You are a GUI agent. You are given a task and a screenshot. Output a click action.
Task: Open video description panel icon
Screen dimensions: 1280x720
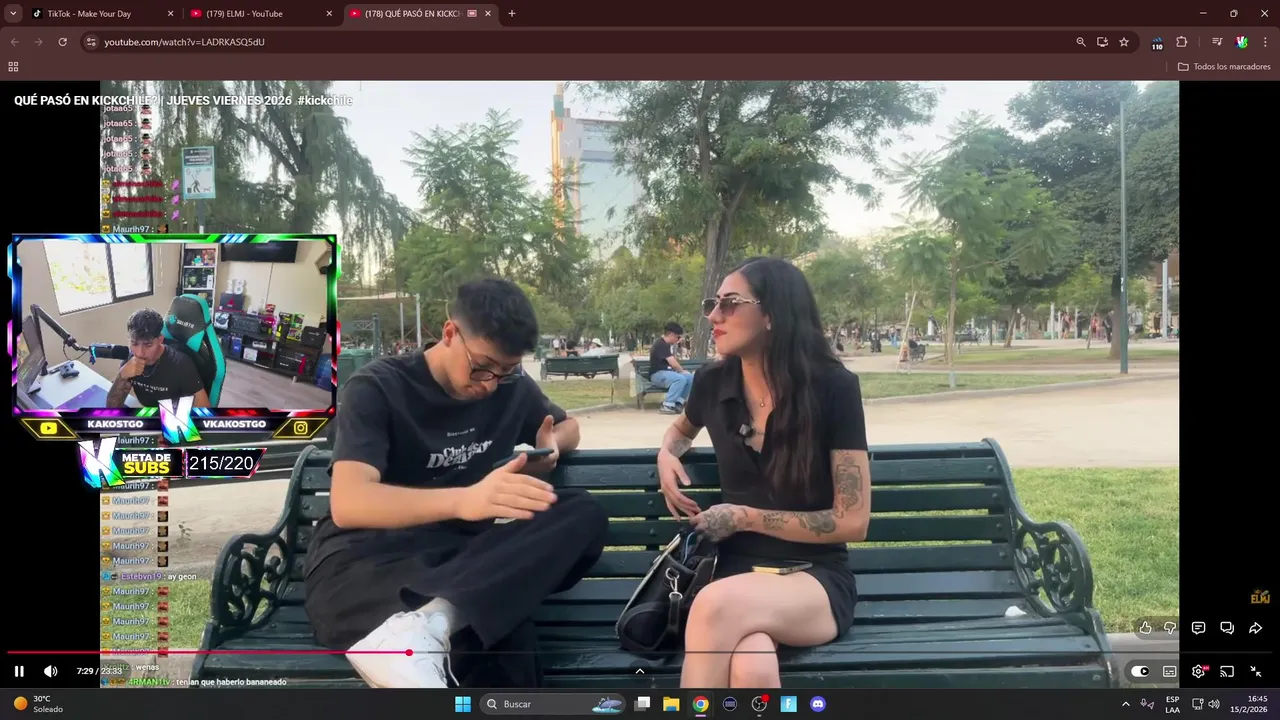(x=1198, y=628)
